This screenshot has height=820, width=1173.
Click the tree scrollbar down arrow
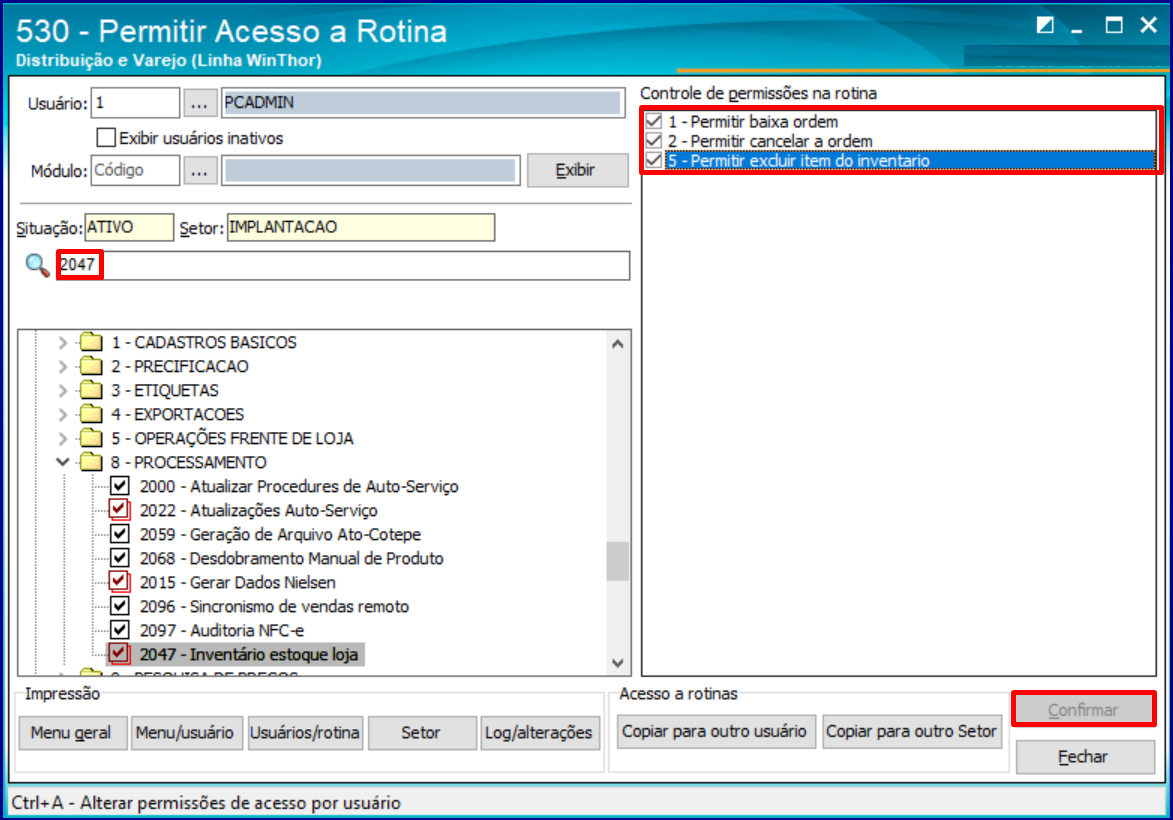point(617,663)
